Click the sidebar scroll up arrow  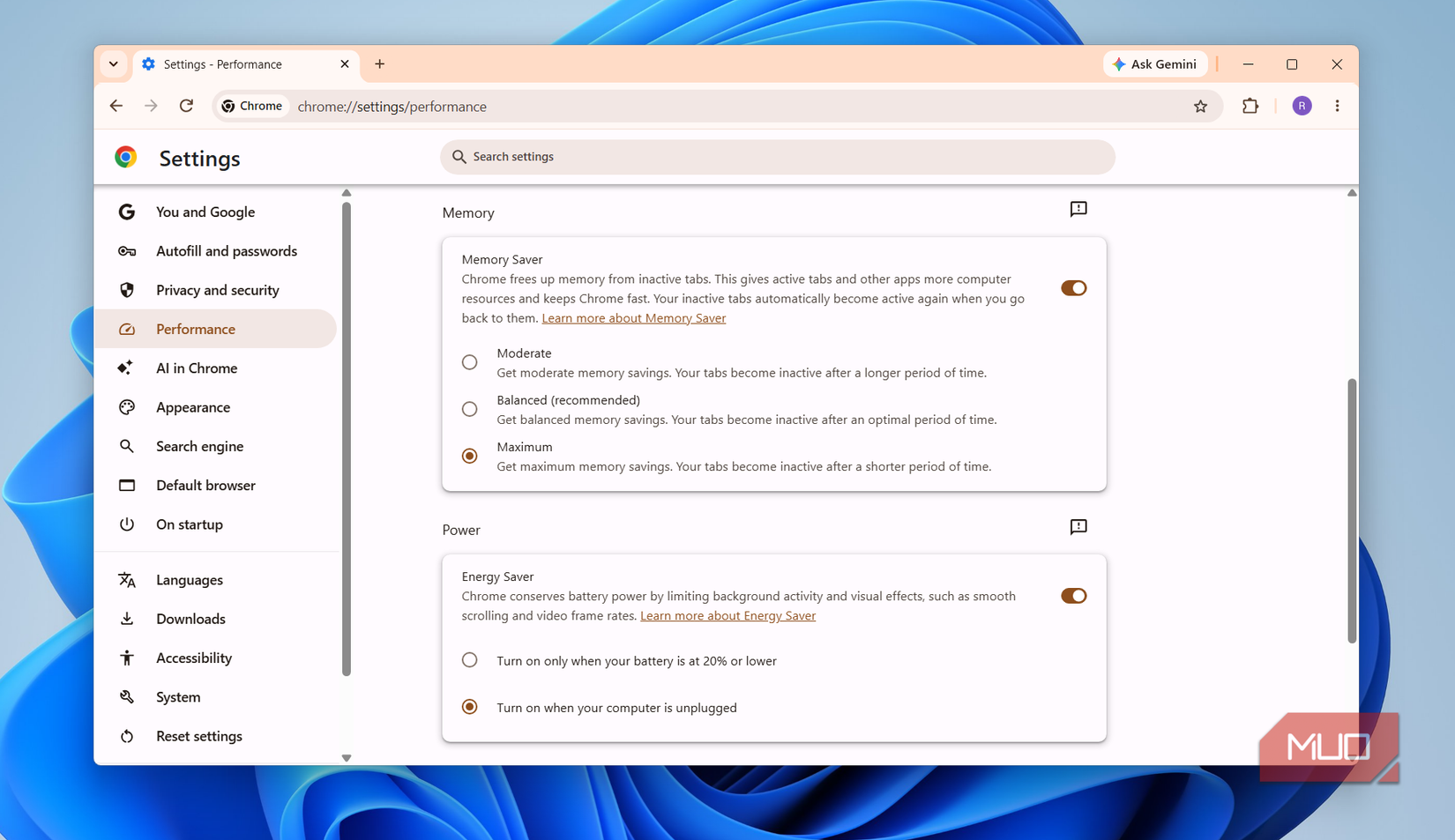pos(347,193)
